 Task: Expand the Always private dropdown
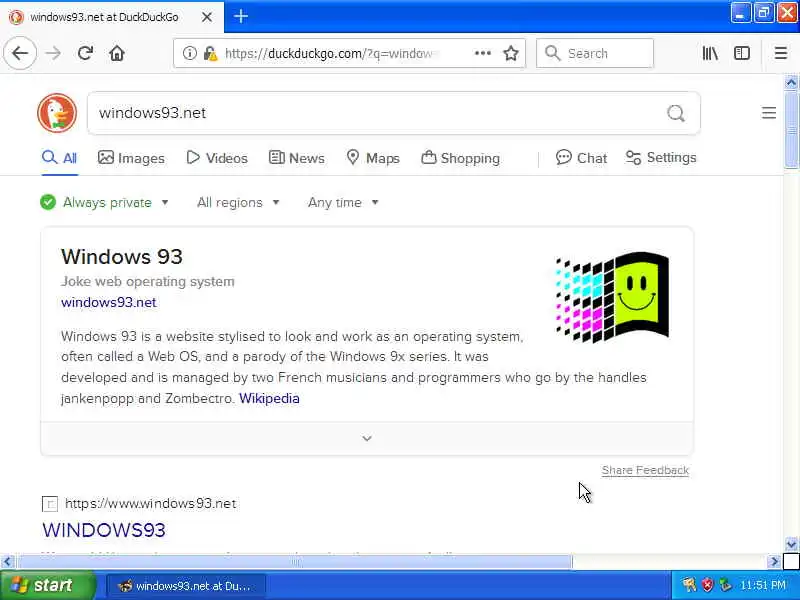coord(105,203)
